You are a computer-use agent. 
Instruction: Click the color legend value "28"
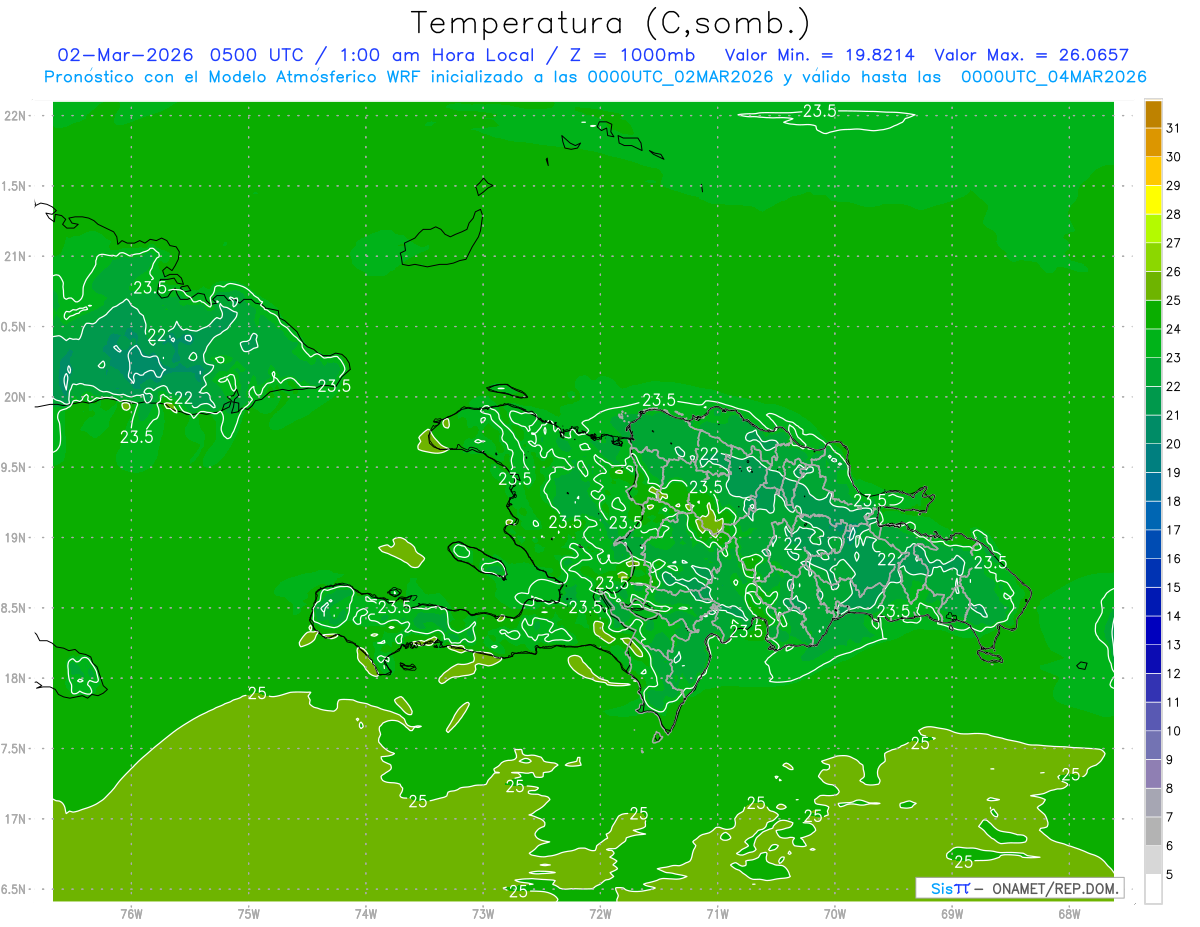[x=1174, y=214]
